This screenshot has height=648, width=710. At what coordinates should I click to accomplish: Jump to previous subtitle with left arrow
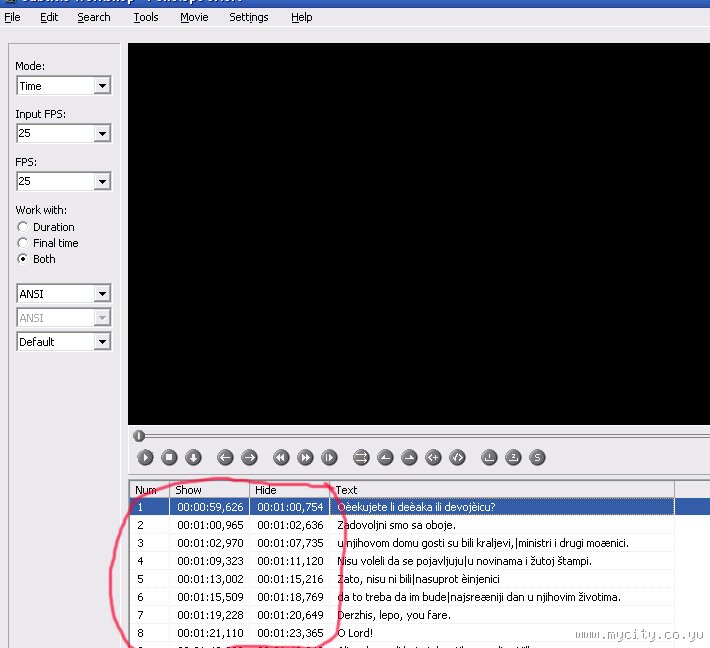225,457
